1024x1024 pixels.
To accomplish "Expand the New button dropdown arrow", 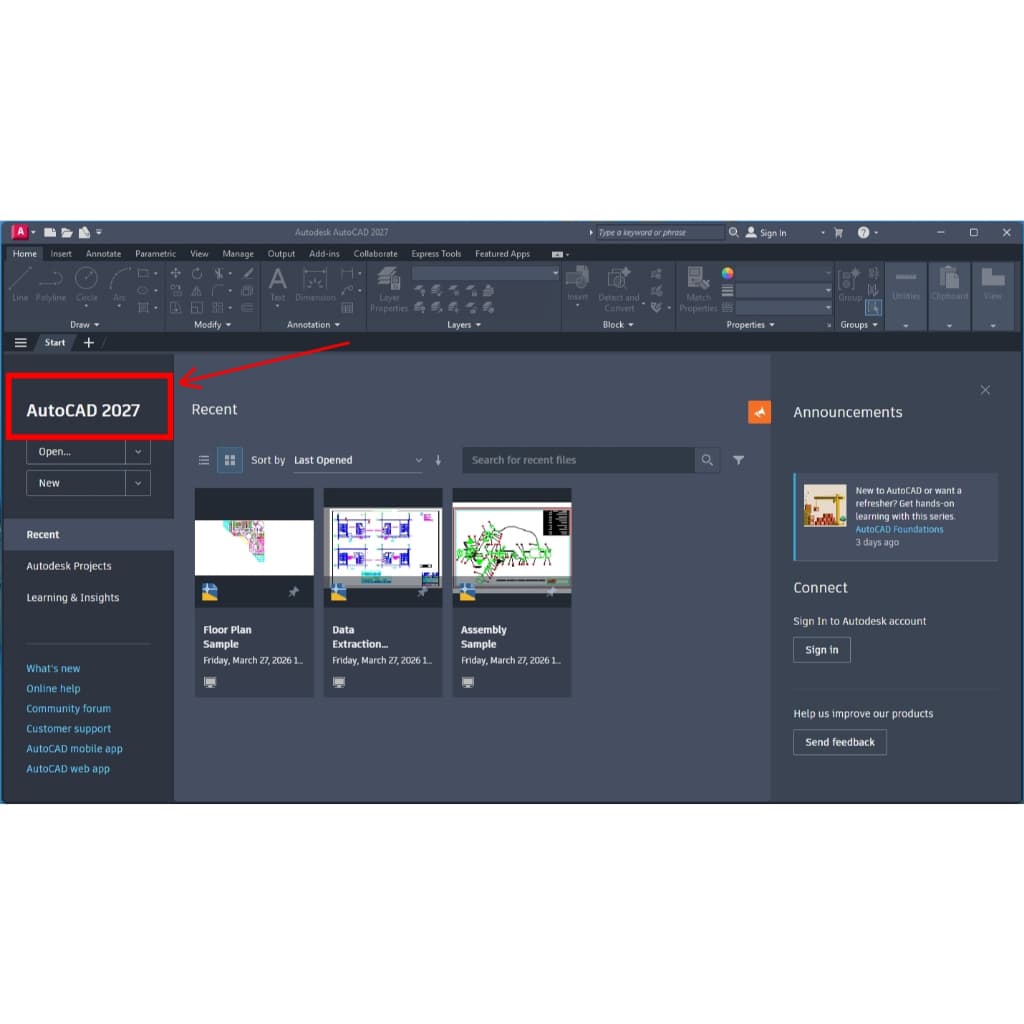I will click(138, 483).
